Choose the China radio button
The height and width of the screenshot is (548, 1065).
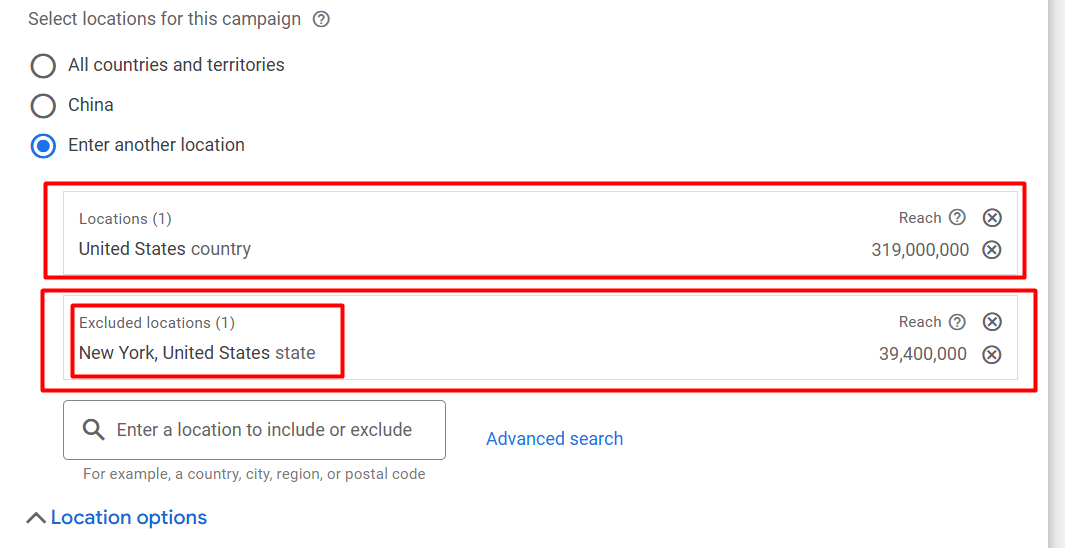point(43,106)
